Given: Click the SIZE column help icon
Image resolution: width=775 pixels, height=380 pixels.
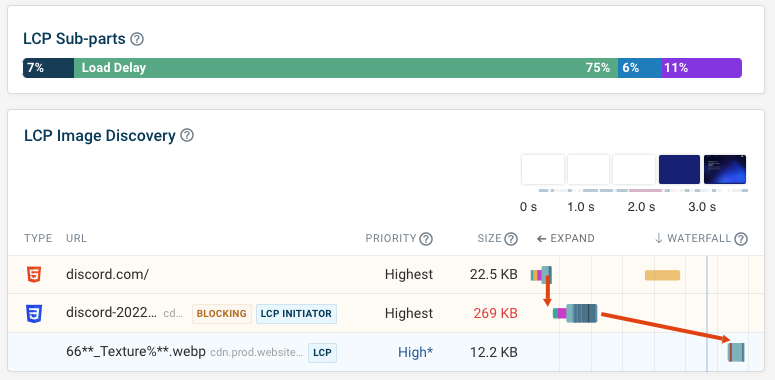Looking at the screenshot, I should 511,239.
